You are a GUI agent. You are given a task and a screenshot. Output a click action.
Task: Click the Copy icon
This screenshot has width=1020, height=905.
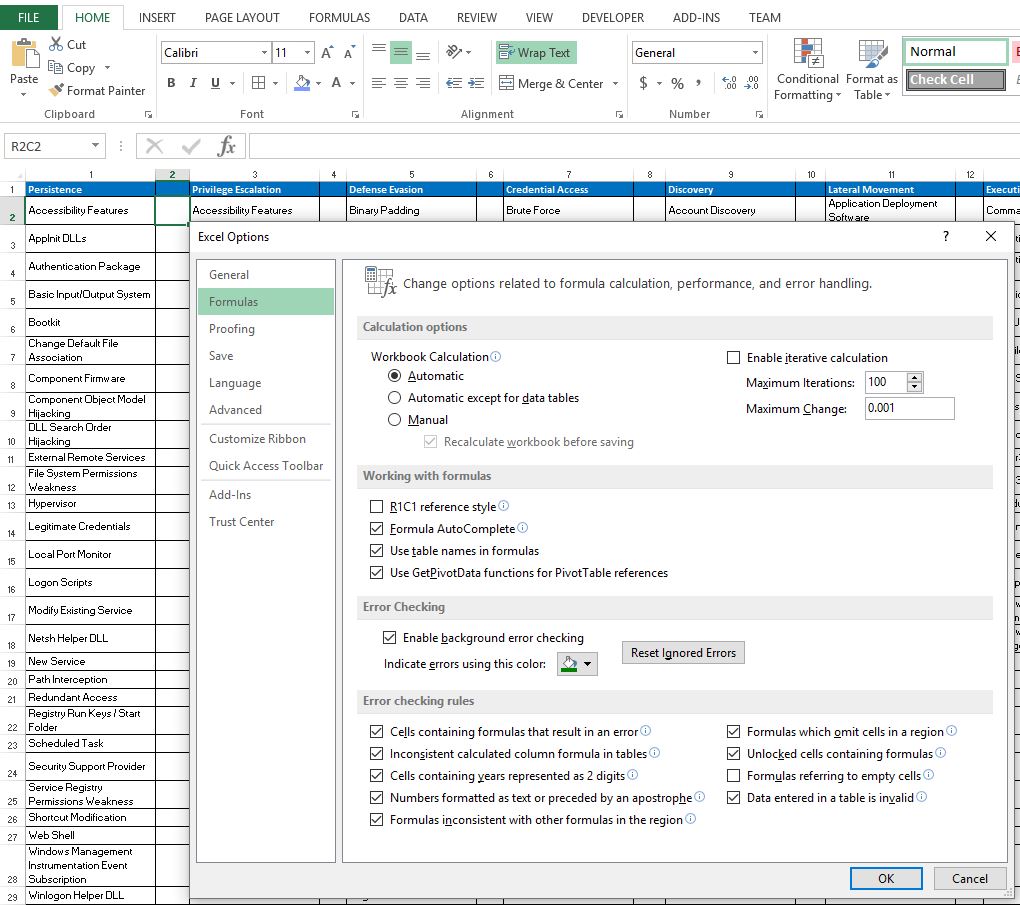pyautogui.click(x=56, y=67)
